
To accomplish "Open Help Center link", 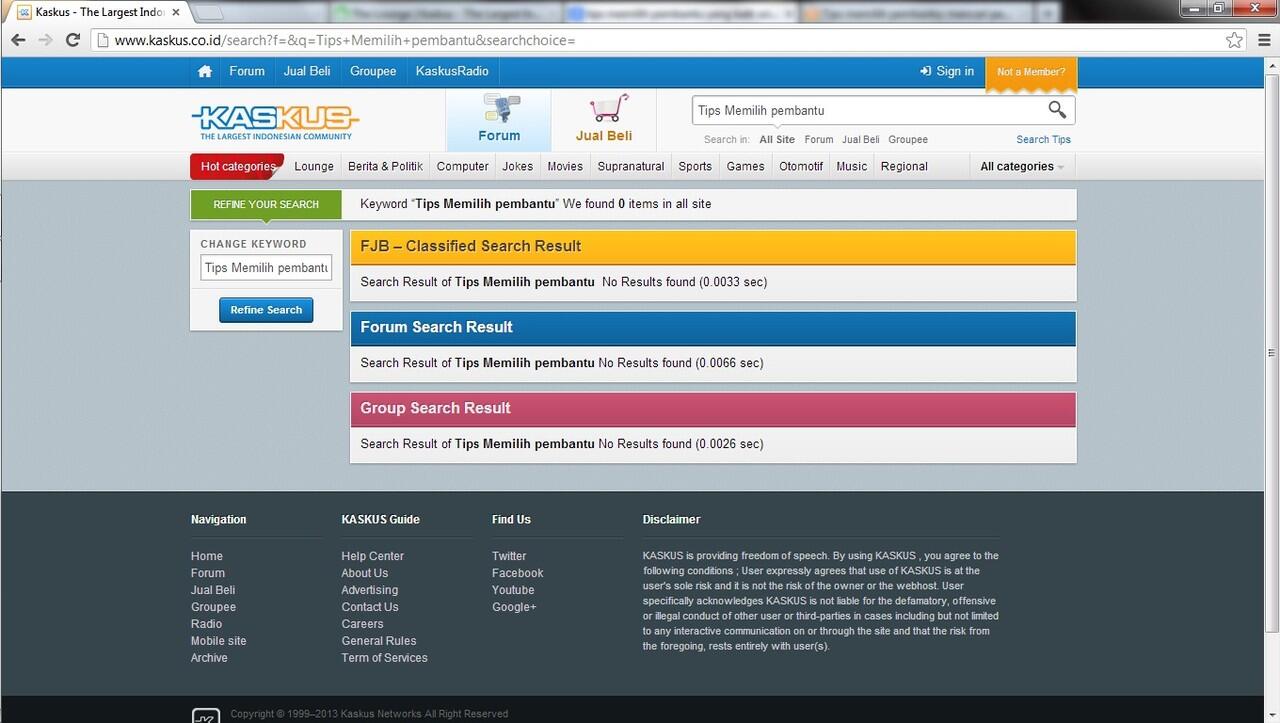I will 372,556.
